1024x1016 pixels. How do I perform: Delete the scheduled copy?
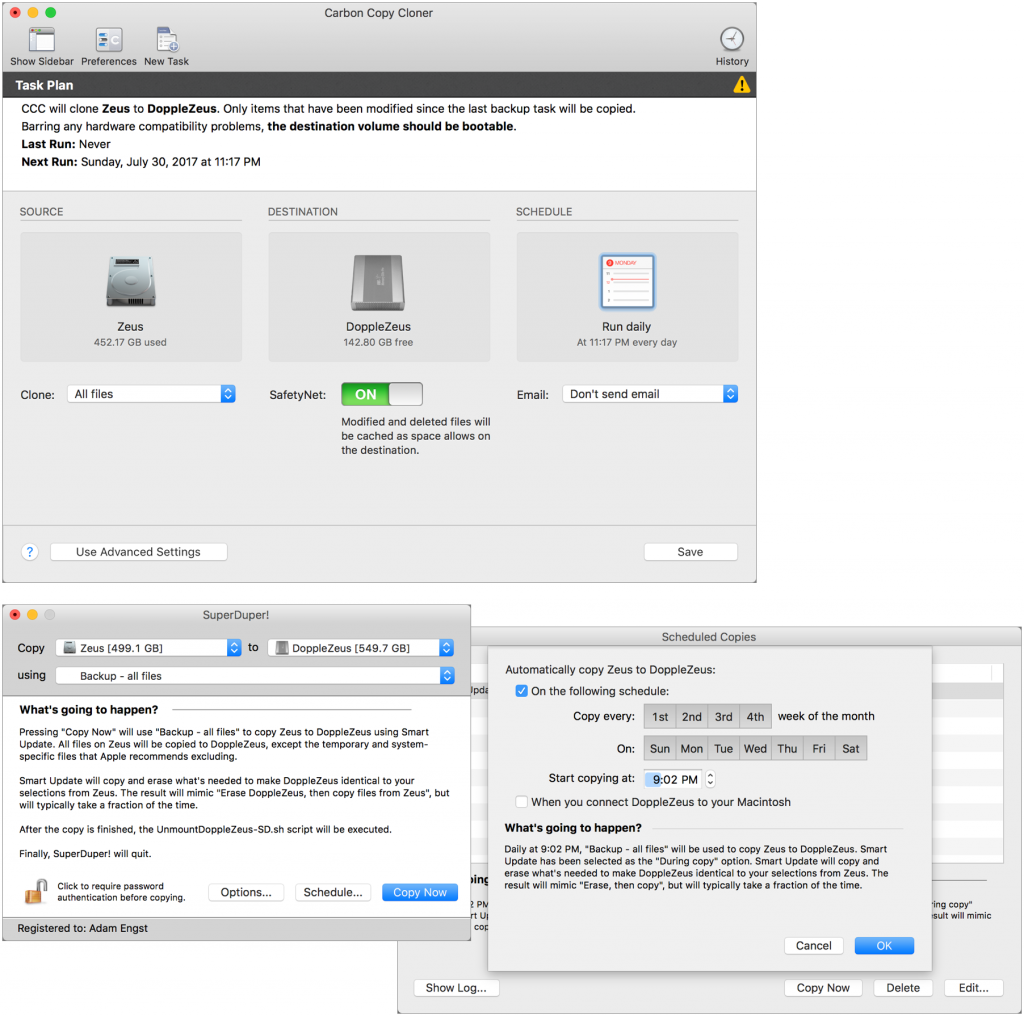tap(903, 988)
